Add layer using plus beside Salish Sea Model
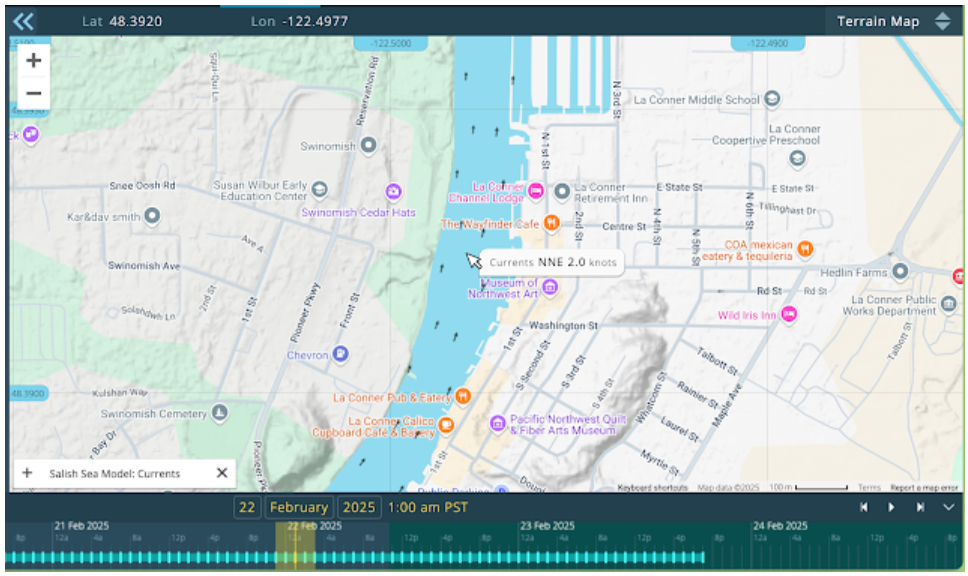Viewport: 968px width, 576px height. [x=27, y=473]
